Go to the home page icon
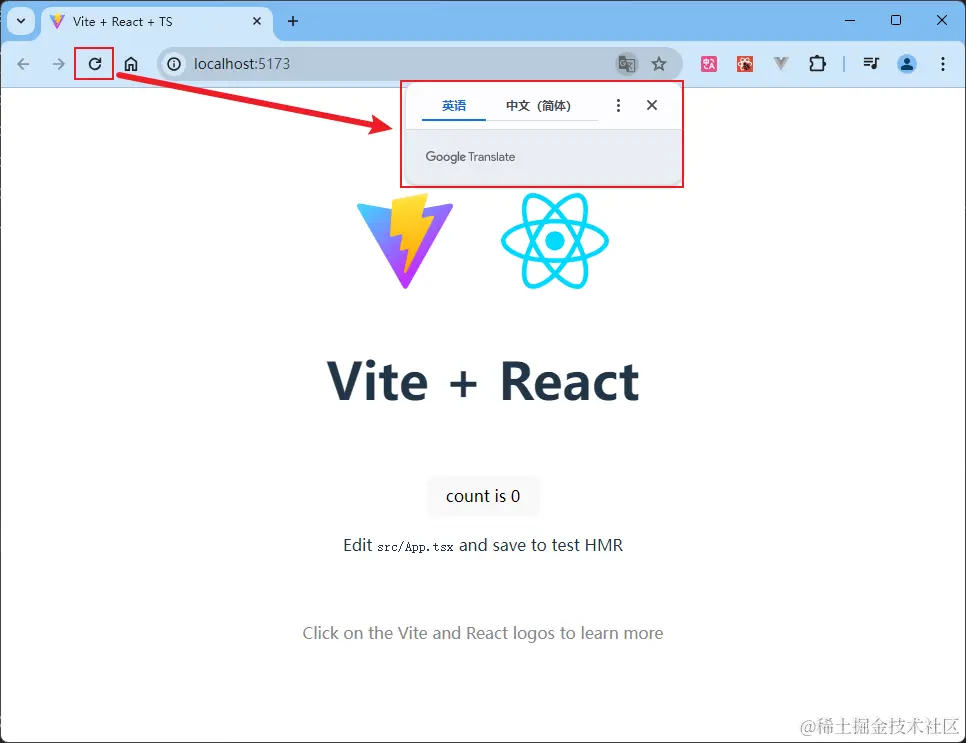This screenshot has height=743, width=966. coord(131,64)
